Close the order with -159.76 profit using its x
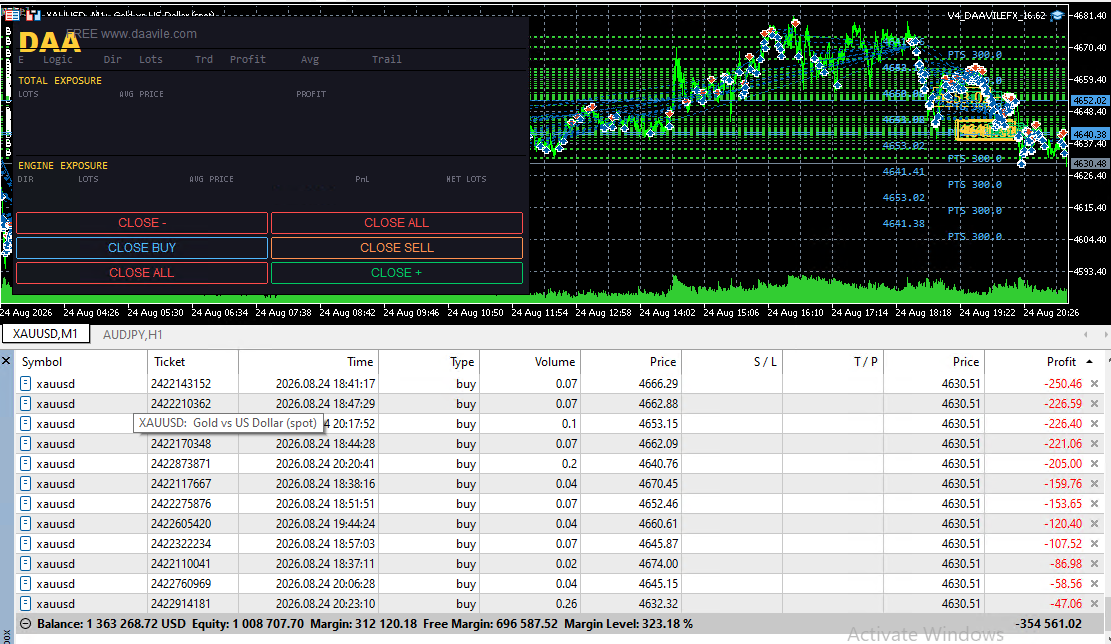This screenshot has height=644, width=1111. click(1095, 483)
